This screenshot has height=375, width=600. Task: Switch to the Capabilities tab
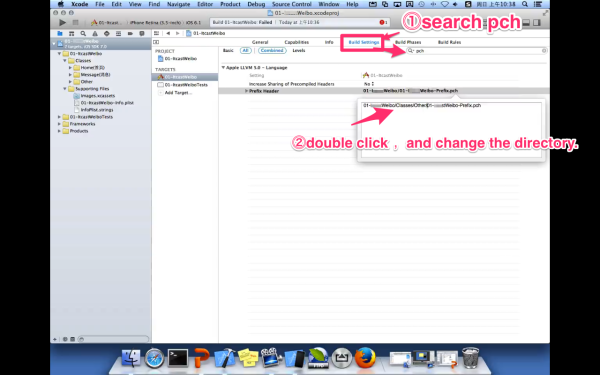pyautogui.click(x=297, y=42)
